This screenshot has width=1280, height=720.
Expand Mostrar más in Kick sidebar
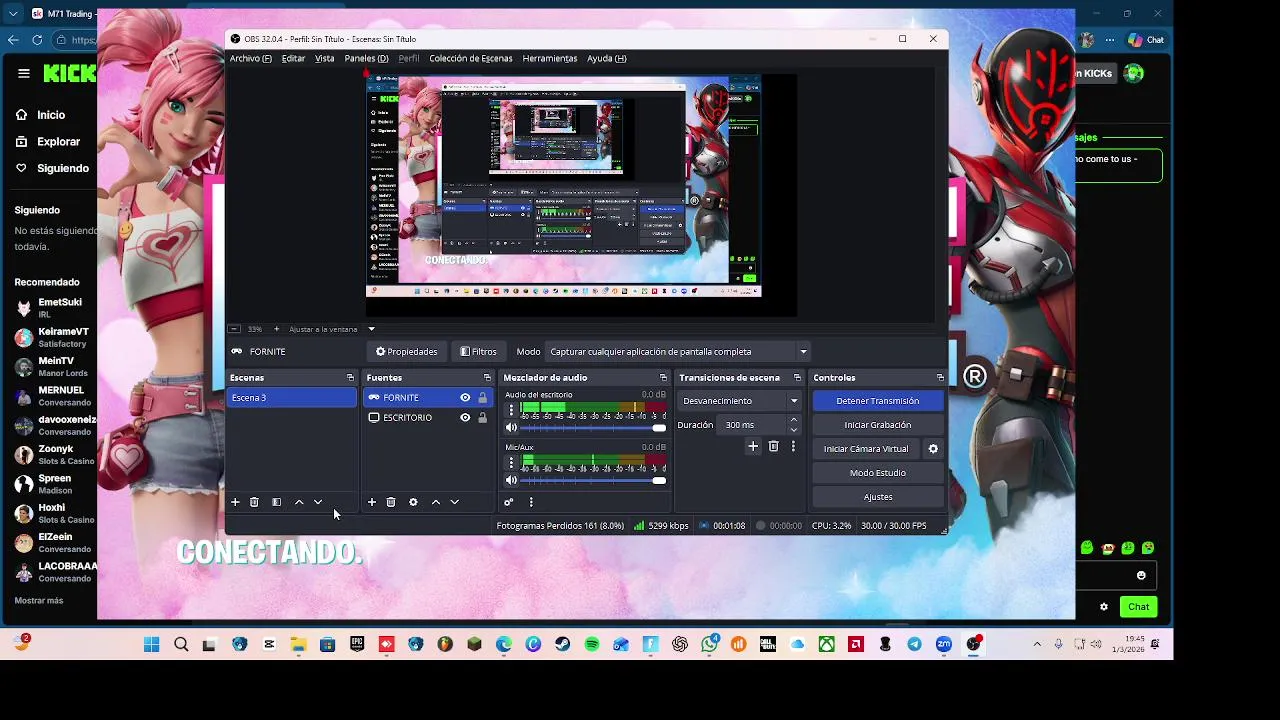coord(38,600)
